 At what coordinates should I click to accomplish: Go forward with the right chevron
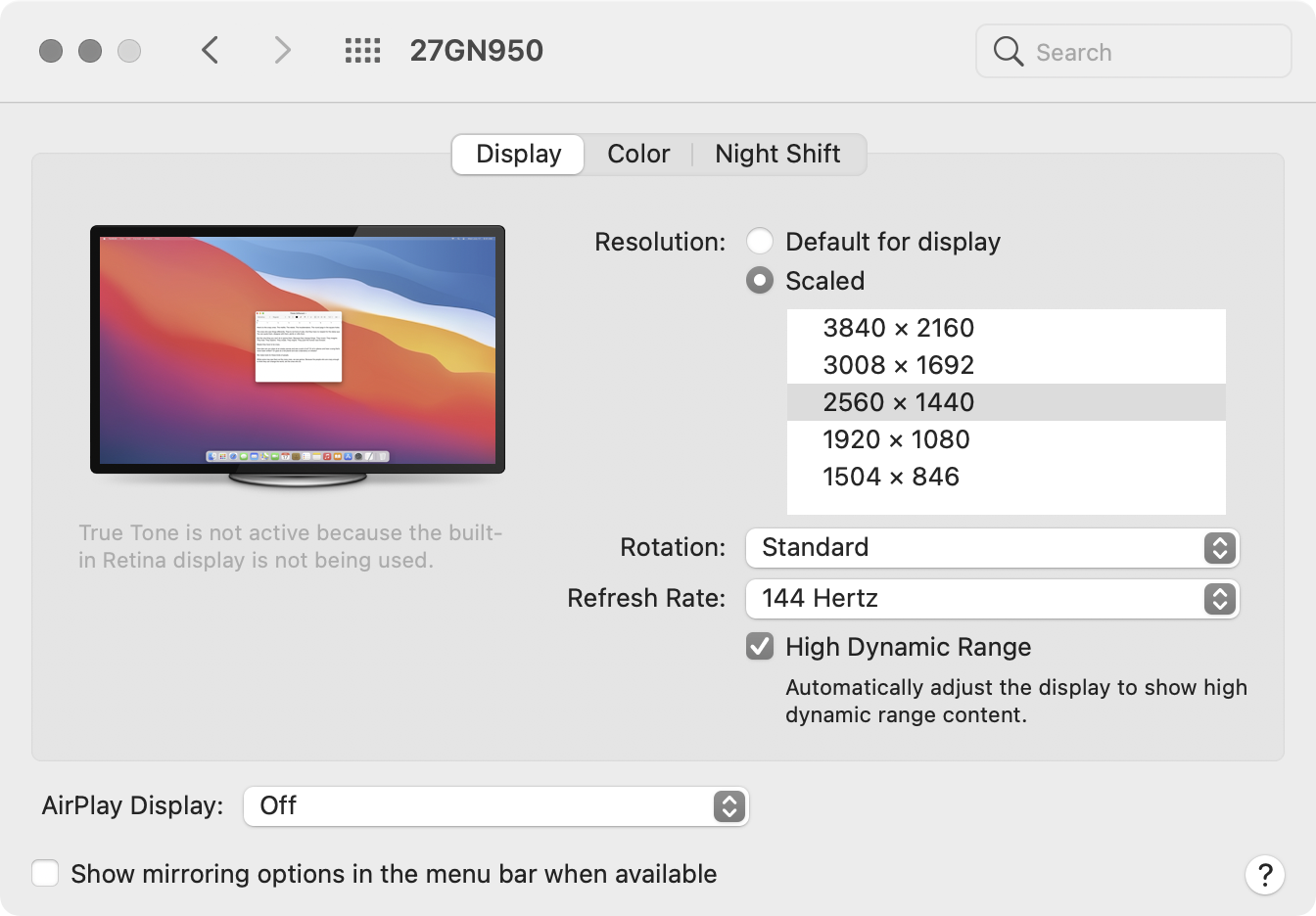282,50
